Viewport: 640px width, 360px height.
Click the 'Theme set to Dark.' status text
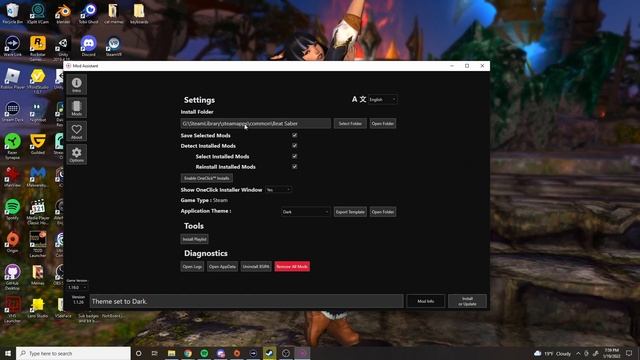[x=119, y=301]
